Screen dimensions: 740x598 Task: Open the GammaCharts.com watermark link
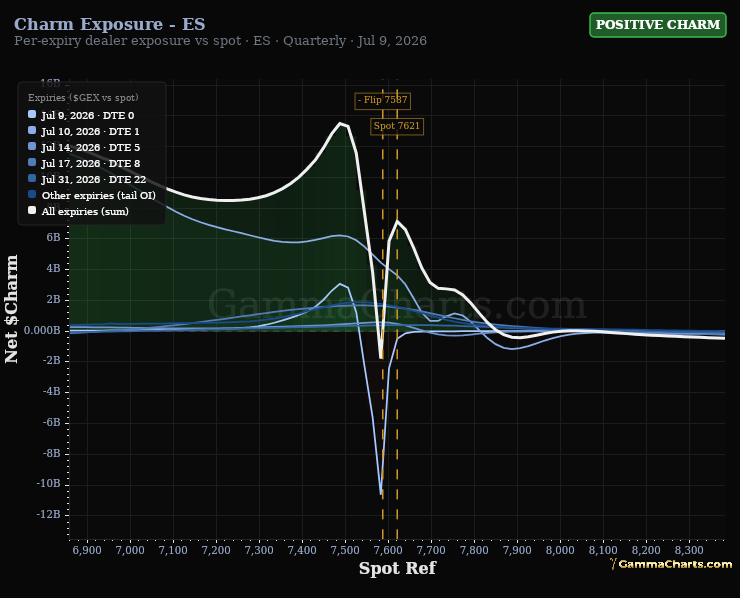pyautogui.click(x=671, y=564)
